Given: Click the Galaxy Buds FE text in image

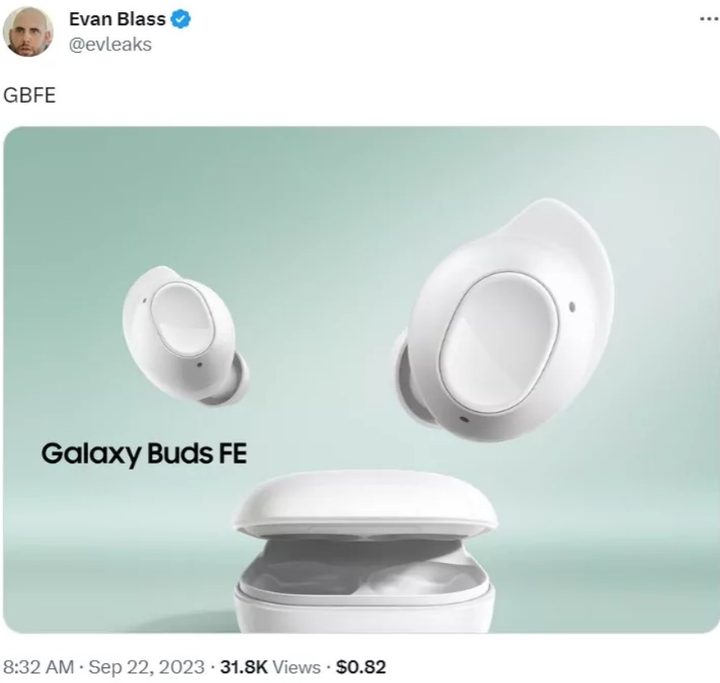Looking at the screenshot, I should coord(144,453).
